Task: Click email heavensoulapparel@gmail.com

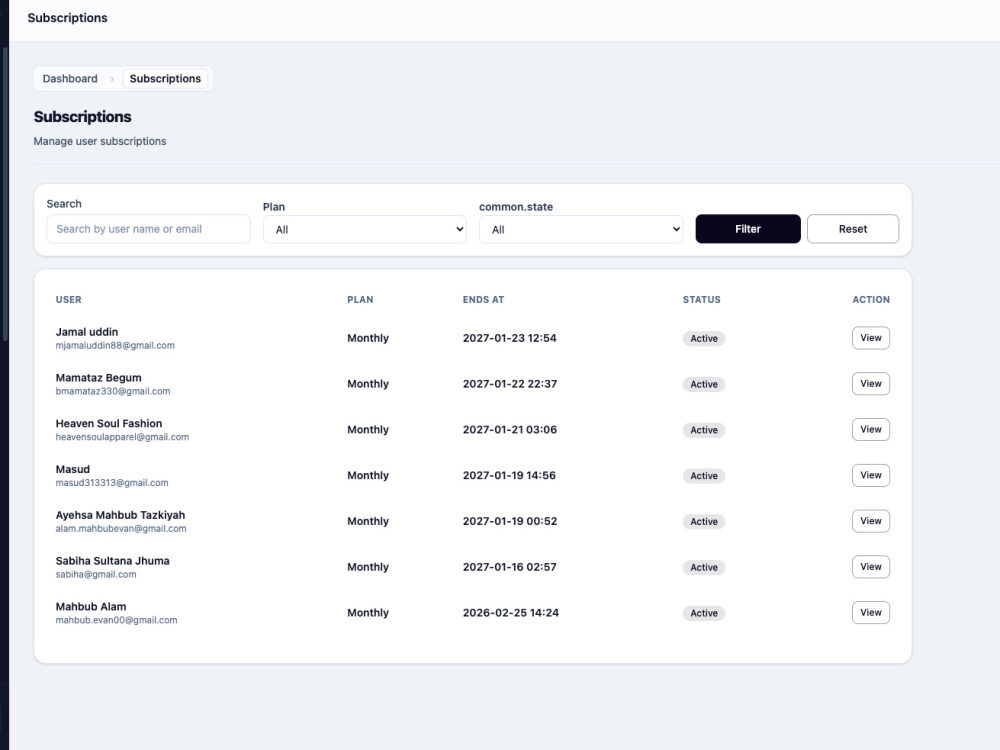Action: point(122,438)
